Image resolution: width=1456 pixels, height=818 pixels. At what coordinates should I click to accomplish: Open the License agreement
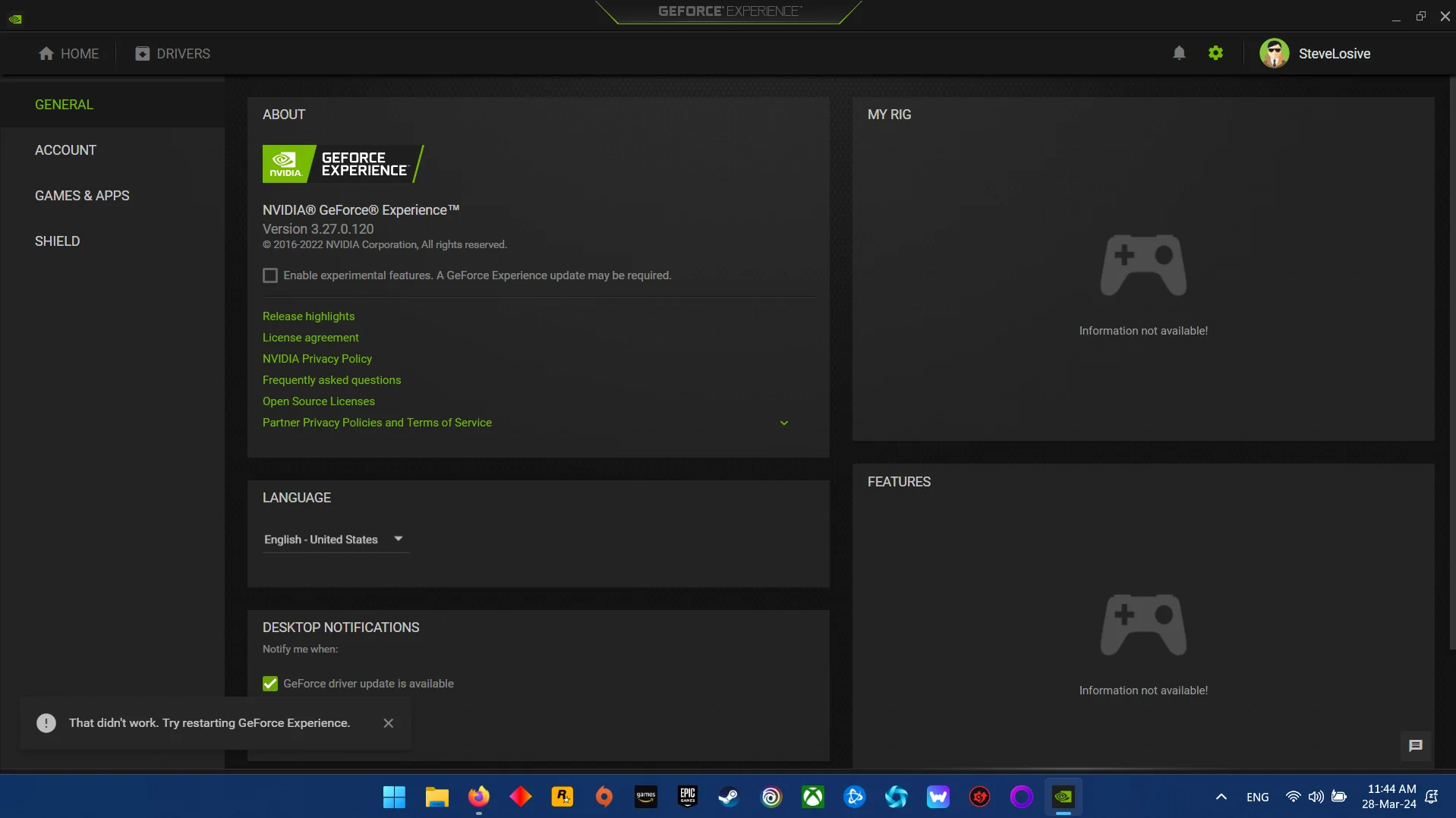[310, 338]
